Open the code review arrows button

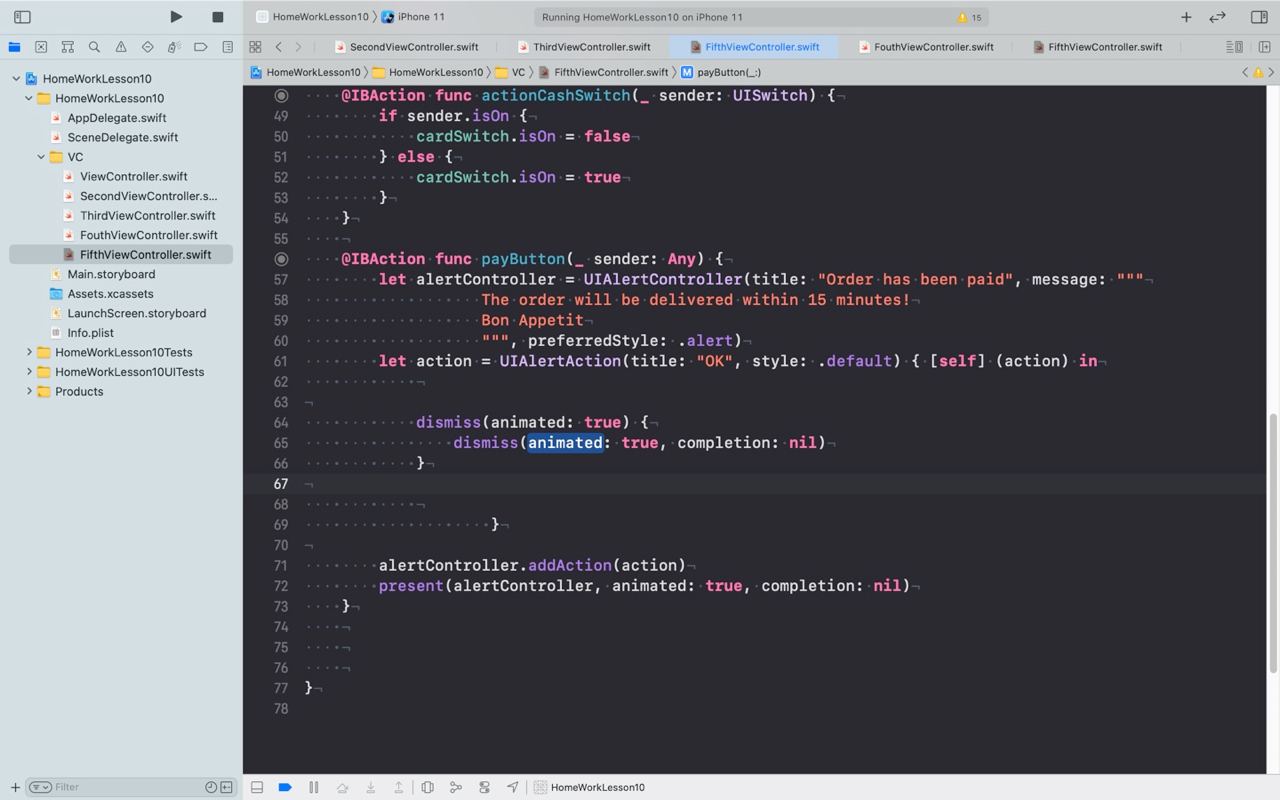click(x=1217, y=17)
